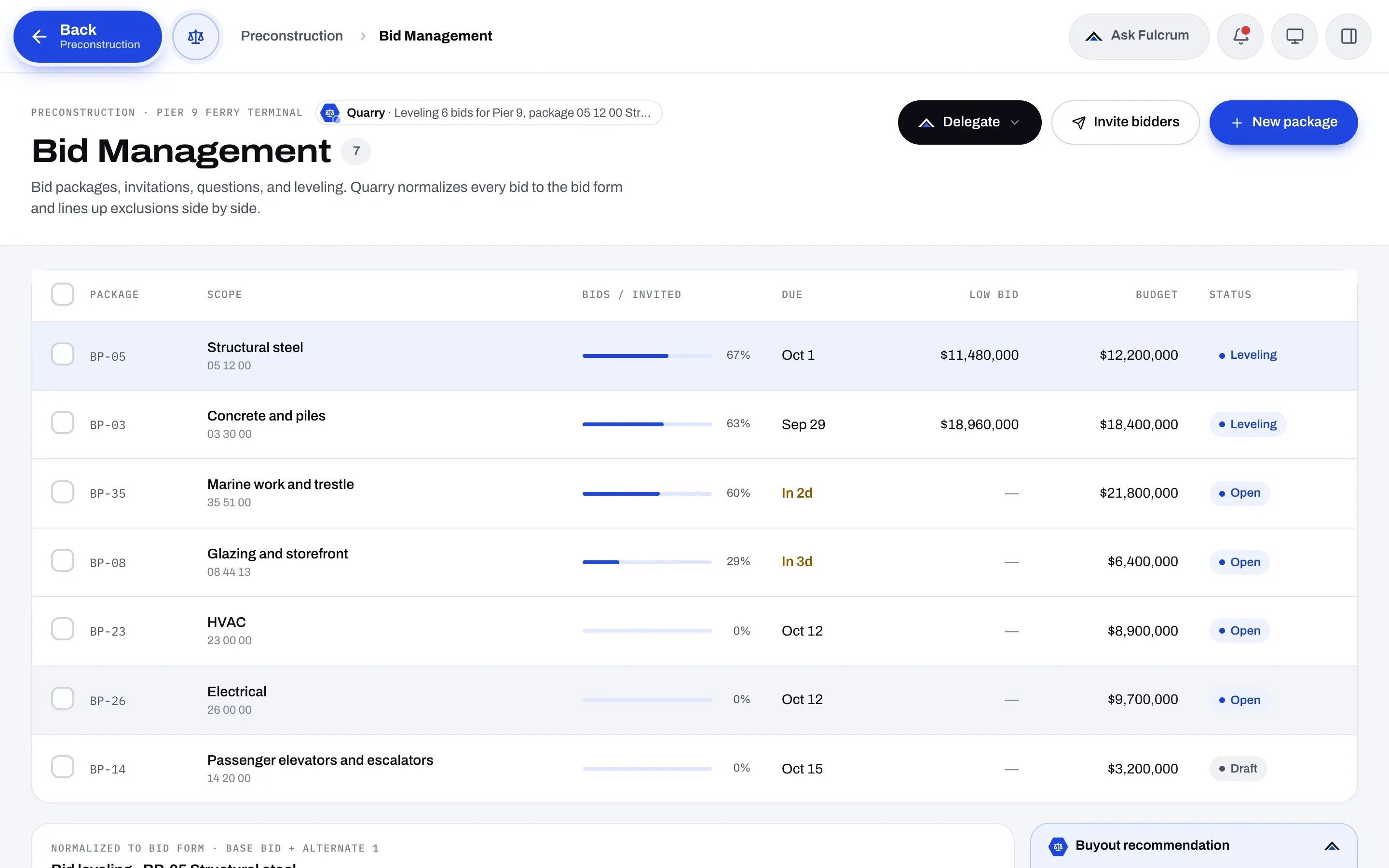Image resolution: width=1389 pixels, height=868 pixels.
Task: Open Structural steel scope title
Action: click(x=255, y=347)
